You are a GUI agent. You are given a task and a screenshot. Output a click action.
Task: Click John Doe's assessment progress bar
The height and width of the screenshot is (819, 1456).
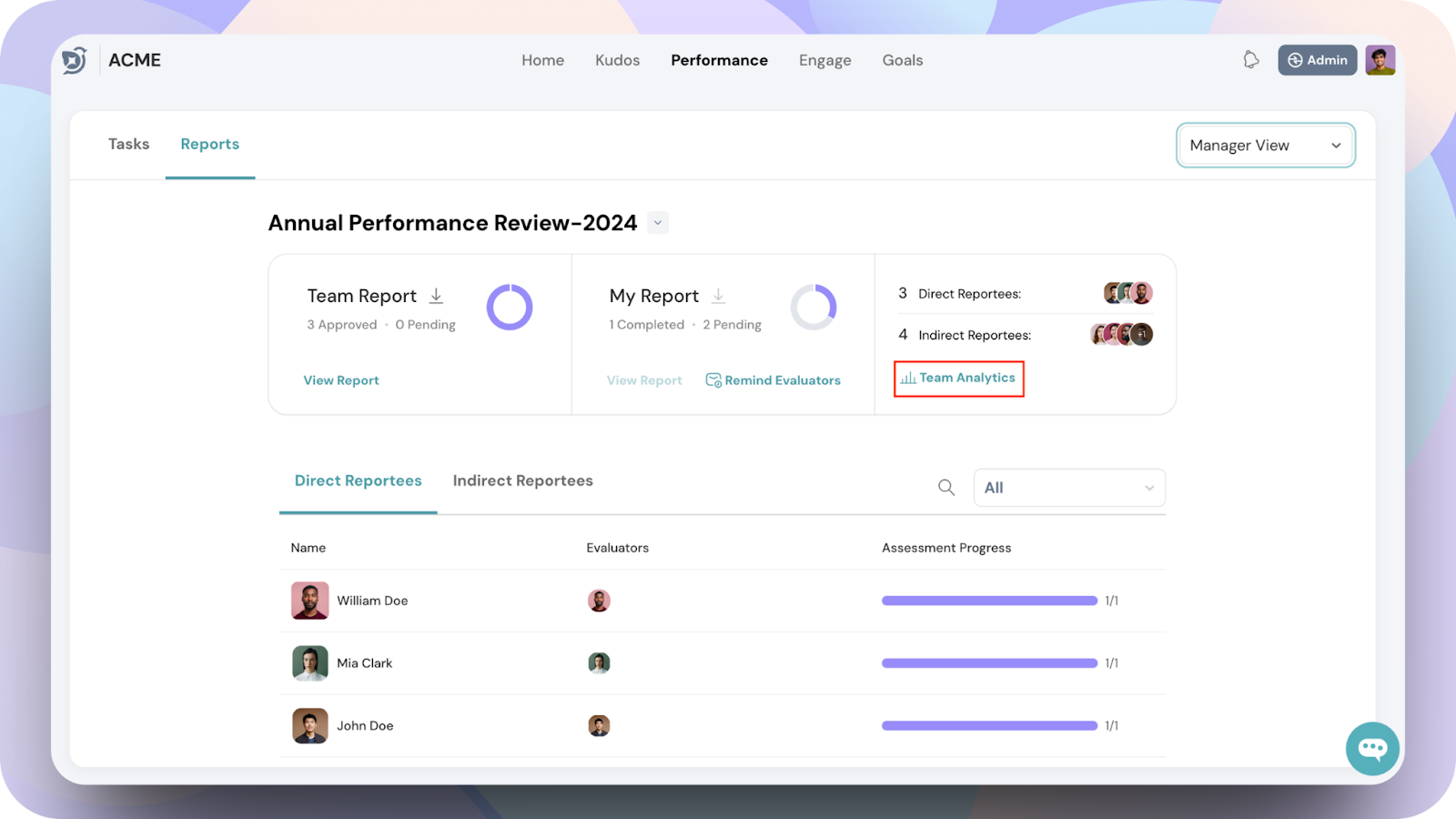click(x=989, y=726)
